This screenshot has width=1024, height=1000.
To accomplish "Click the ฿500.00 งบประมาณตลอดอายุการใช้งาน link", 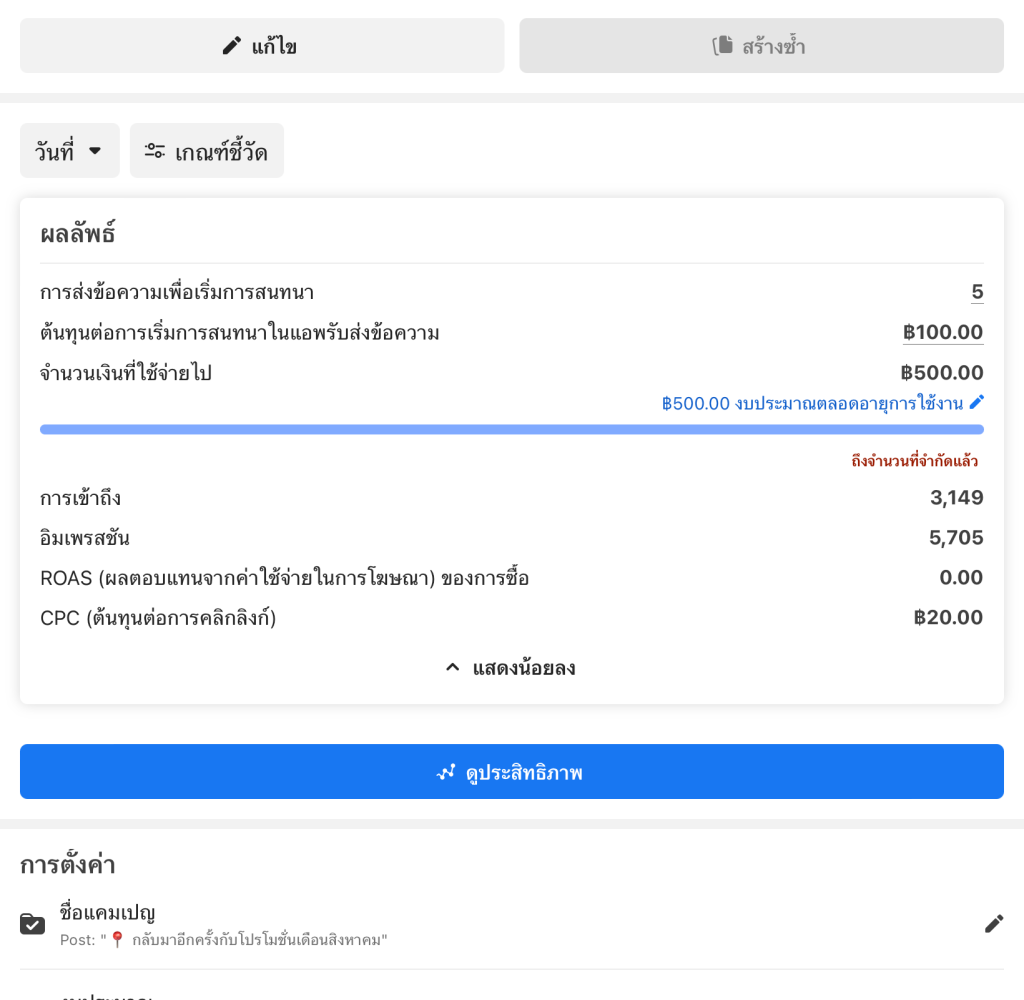I will (x=811, y=403).
